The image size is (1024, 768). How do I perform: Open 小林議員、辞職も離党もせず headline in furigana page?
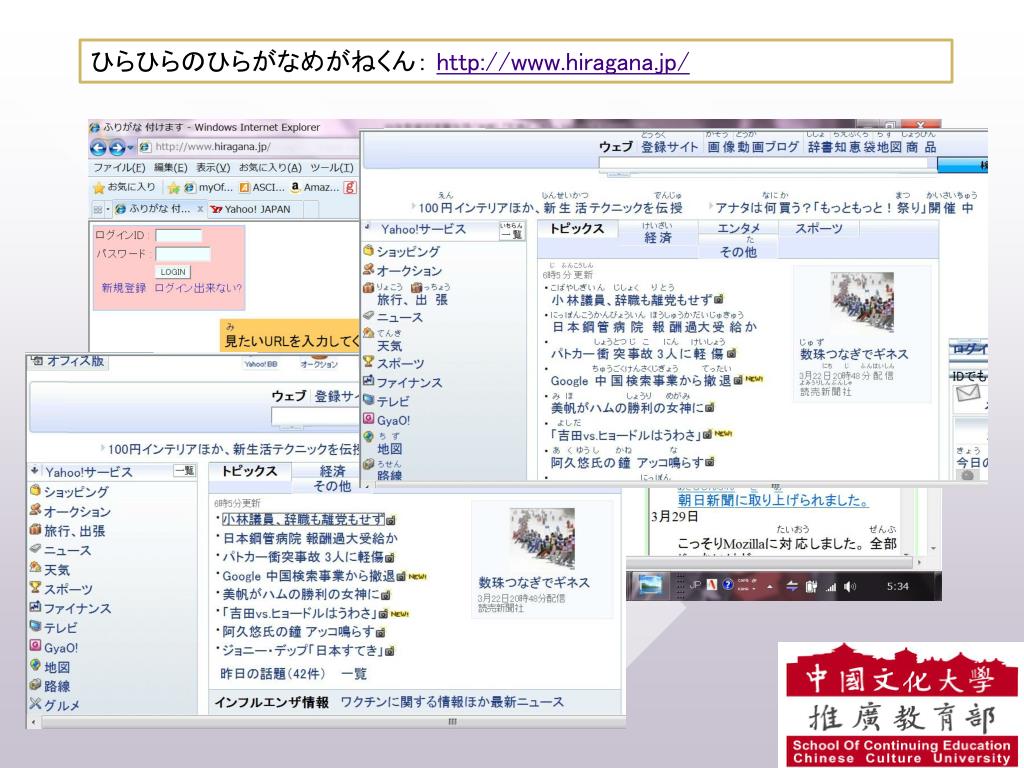click(x=631, y=300)
